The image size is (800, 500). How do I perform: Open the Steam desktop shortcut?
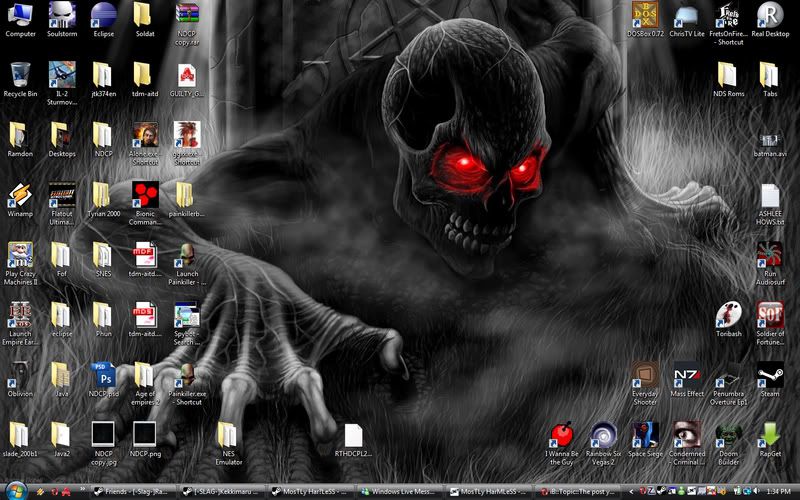[770, 380]
